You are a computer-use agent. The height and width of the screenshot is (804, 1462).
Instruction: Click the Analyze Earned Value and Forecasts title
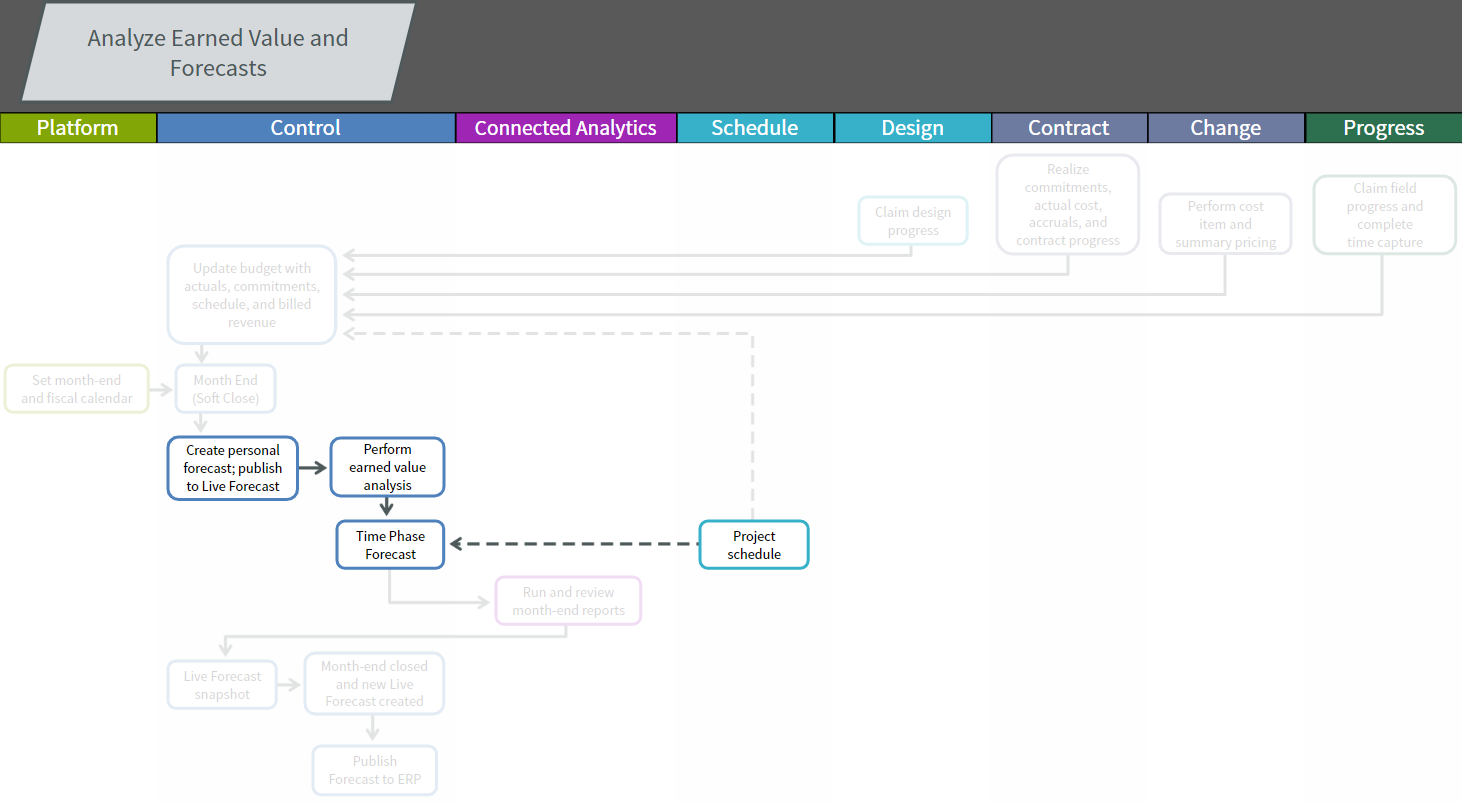coord(218,53)
